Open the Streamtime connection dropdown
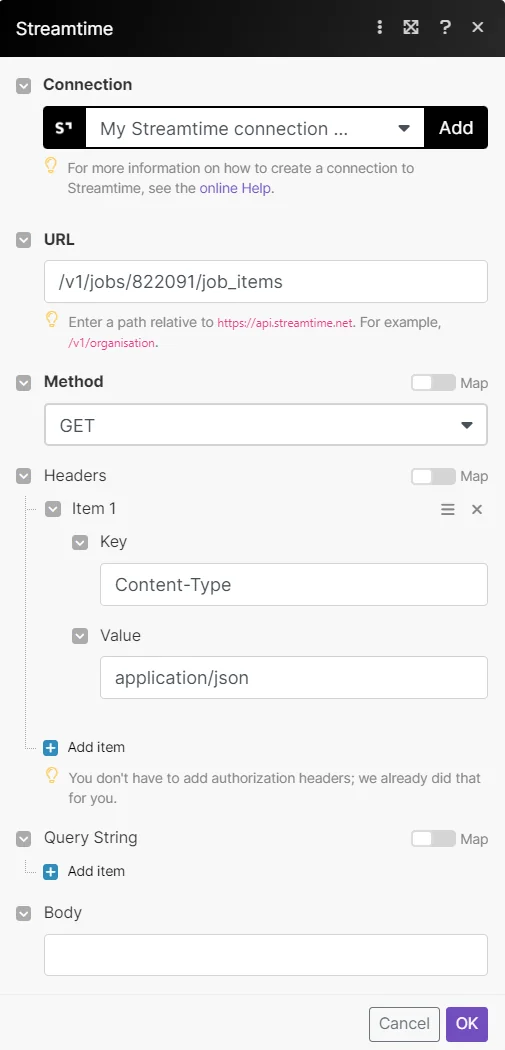505x1050 pixels. click(255, 128)
